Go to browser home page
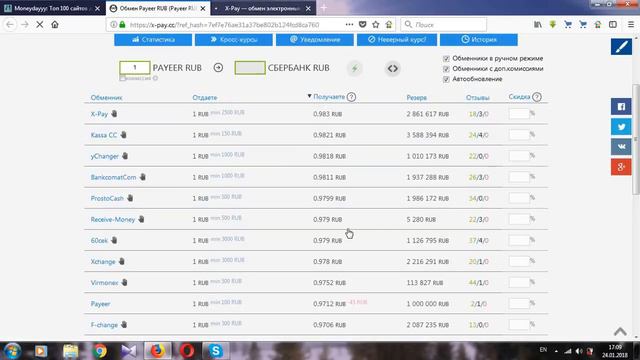Screen dimensions: 640x360 click(55, 24)
